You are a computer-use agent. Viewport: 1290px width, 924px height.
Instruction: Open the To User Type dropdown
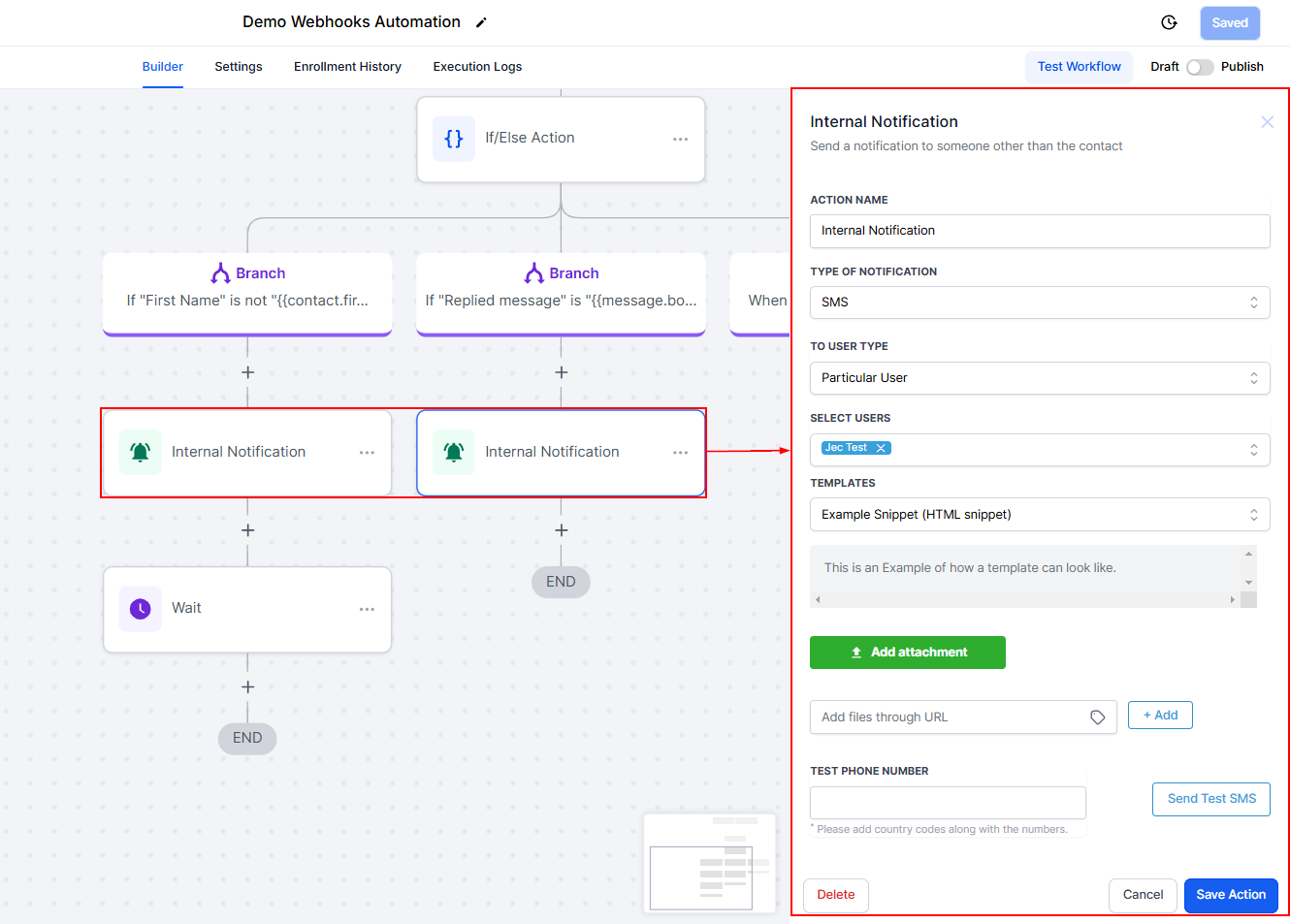point(1039,378)
